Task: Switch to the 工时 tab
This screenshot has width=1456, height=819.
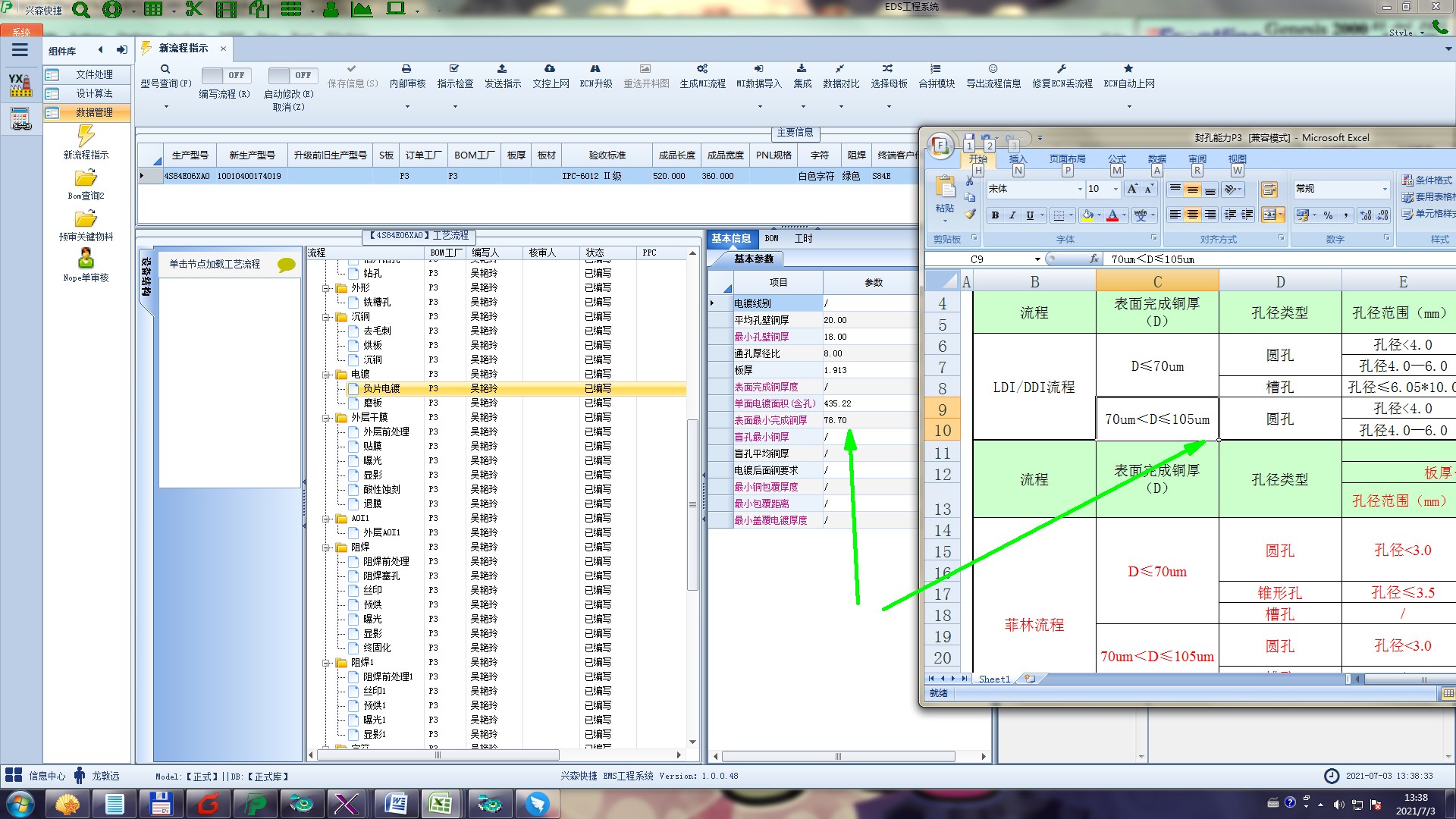Action: pos(803,238)
